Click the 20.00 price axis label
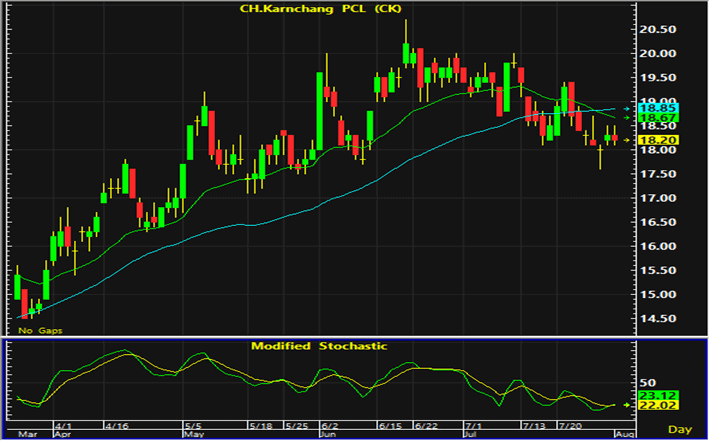This screenshot has width=710, height=441. point(657,54)
